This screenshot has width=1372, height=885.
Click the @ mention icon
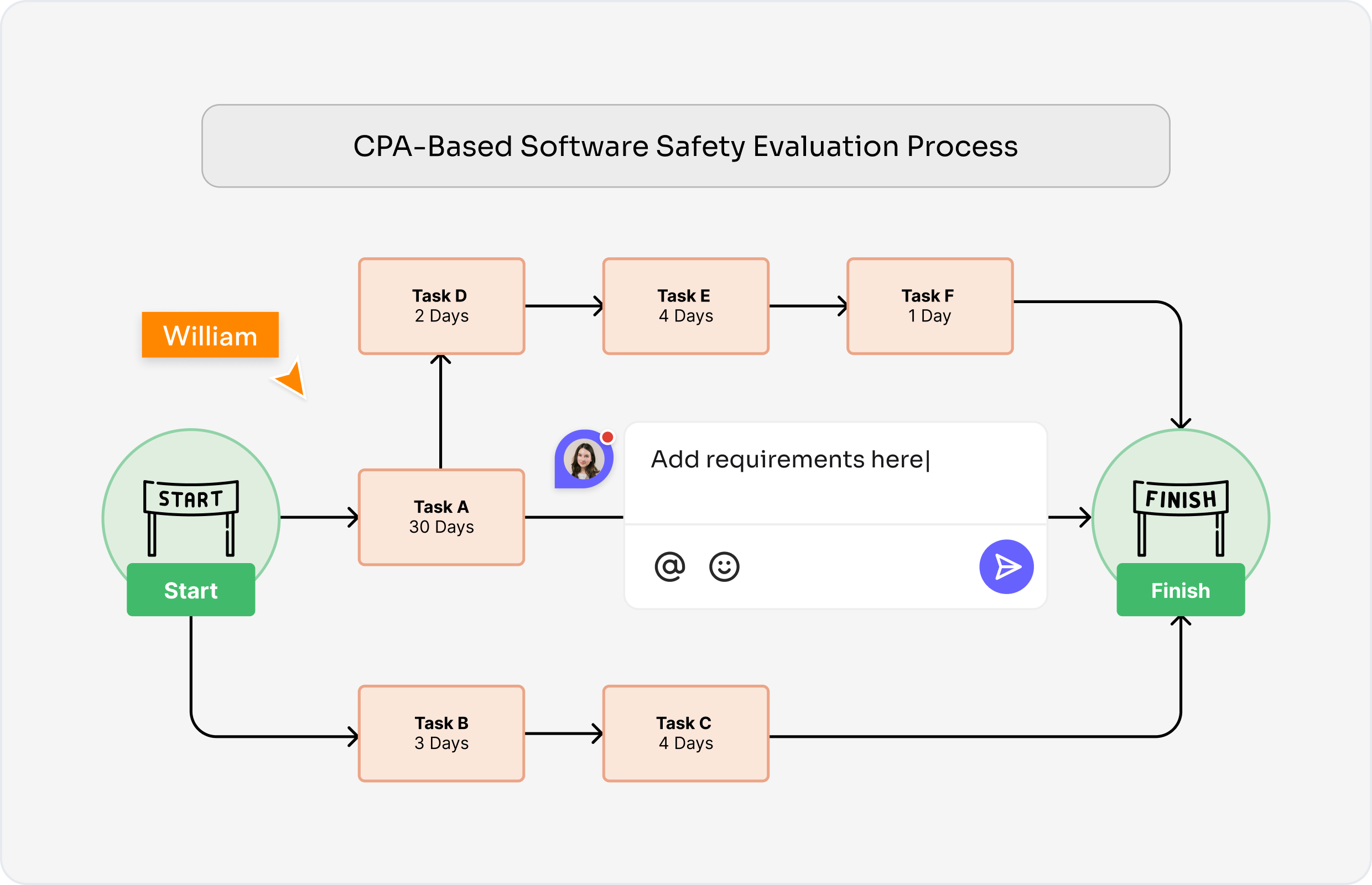click(669, 566)
